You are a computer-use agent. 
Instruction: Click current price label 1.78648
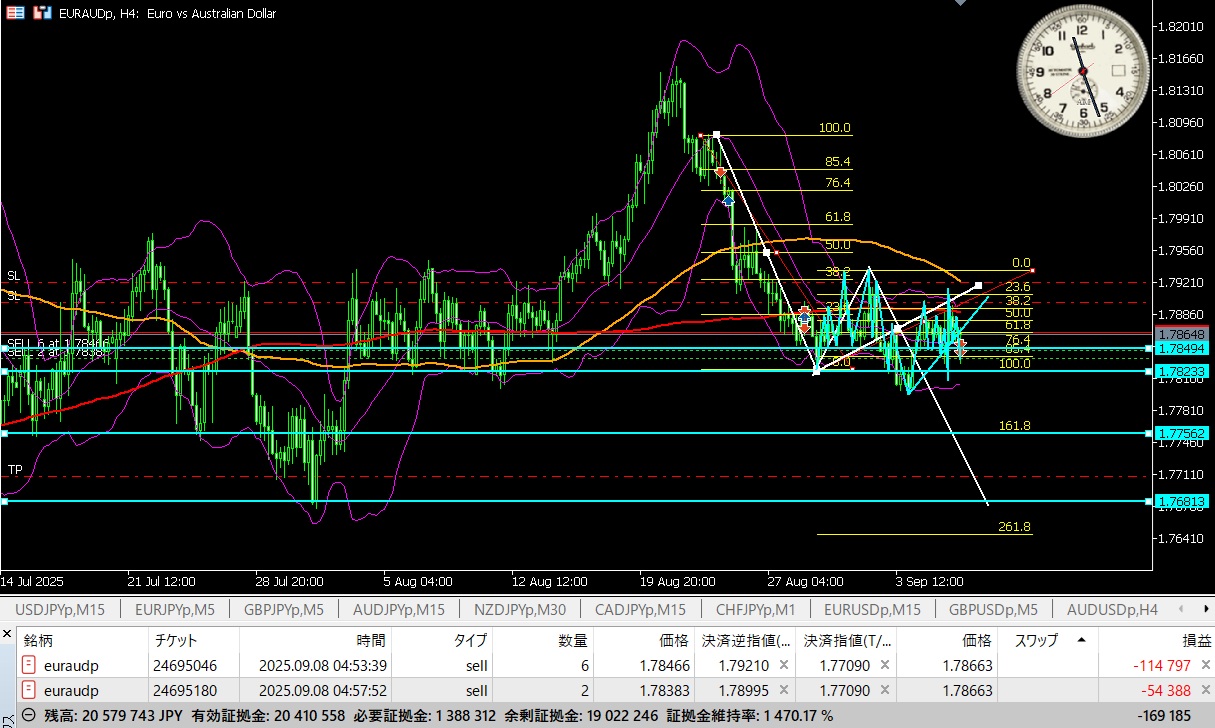(x=1181, y=334)
